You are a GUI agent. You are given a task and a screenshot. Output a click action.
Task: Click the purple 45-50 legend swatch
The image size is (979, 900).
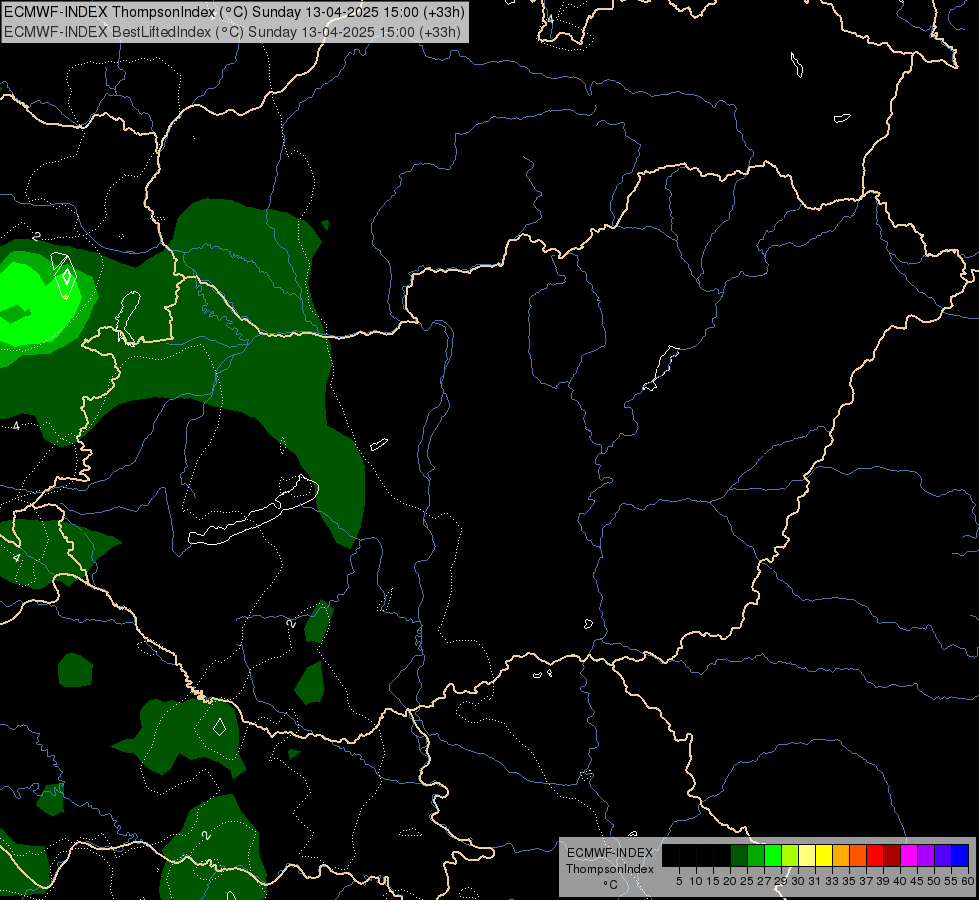tap(926, 855)
